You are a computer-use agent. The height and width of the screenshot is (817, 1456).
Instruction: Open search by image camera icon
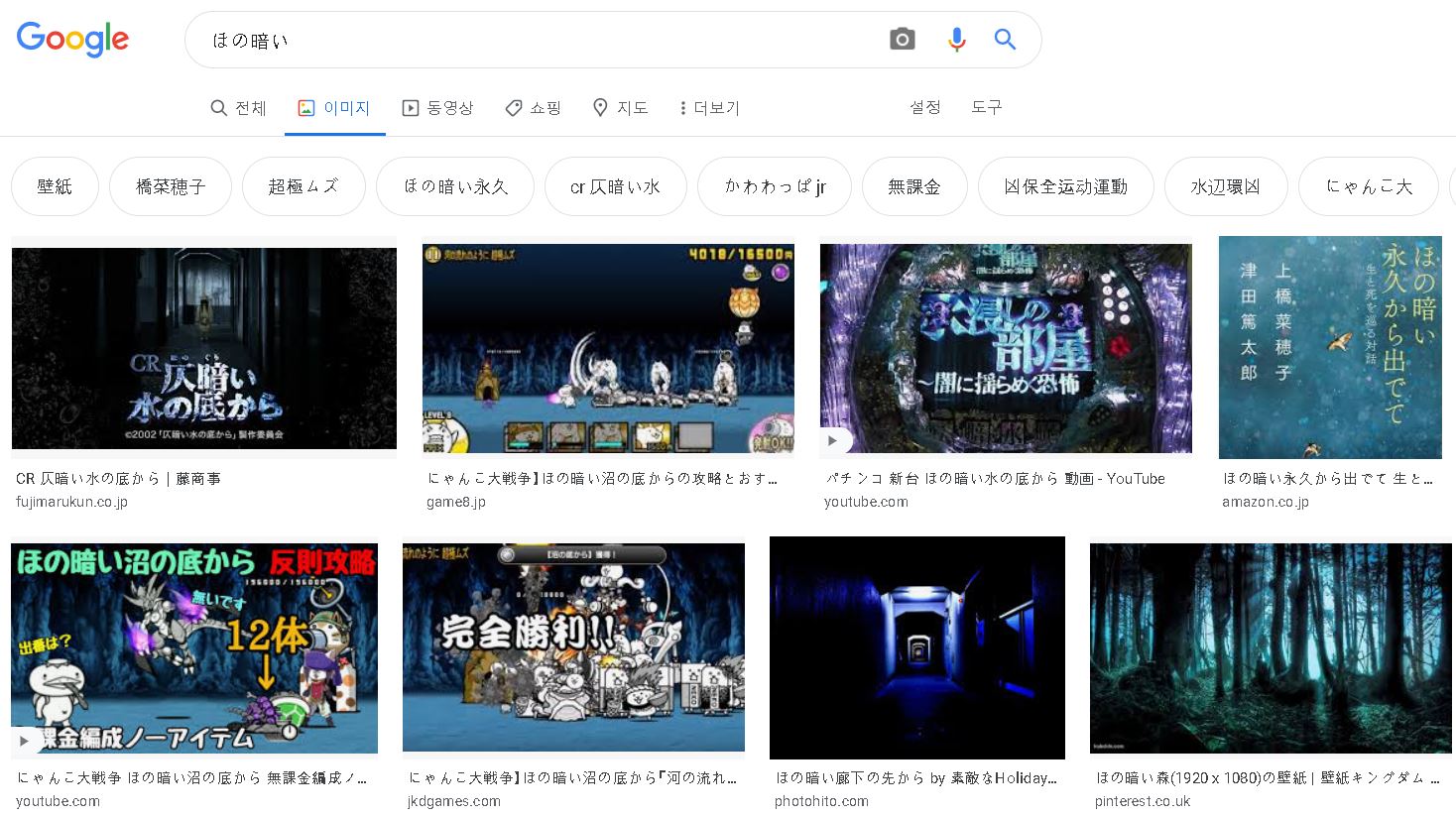point(902,40)
